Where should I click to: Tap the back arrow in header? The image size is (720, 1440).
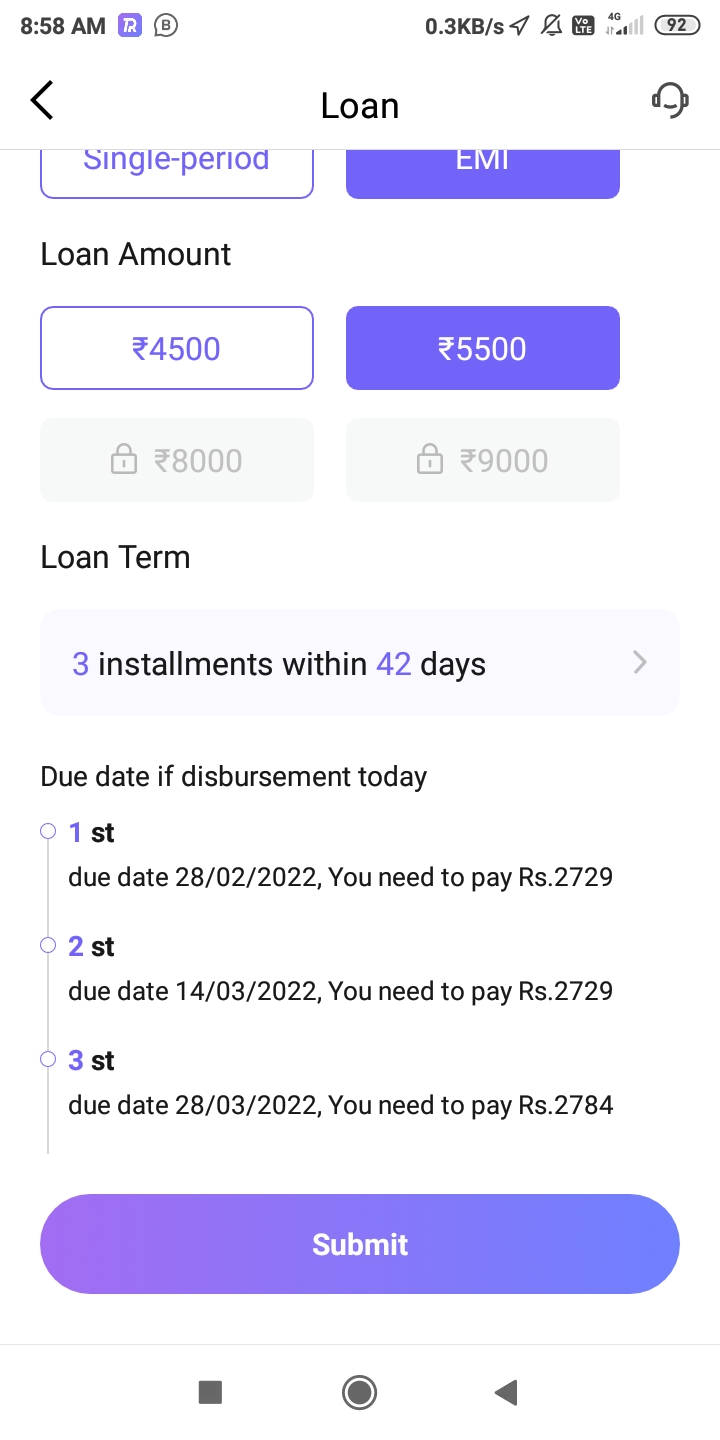[x=42, y=101]
